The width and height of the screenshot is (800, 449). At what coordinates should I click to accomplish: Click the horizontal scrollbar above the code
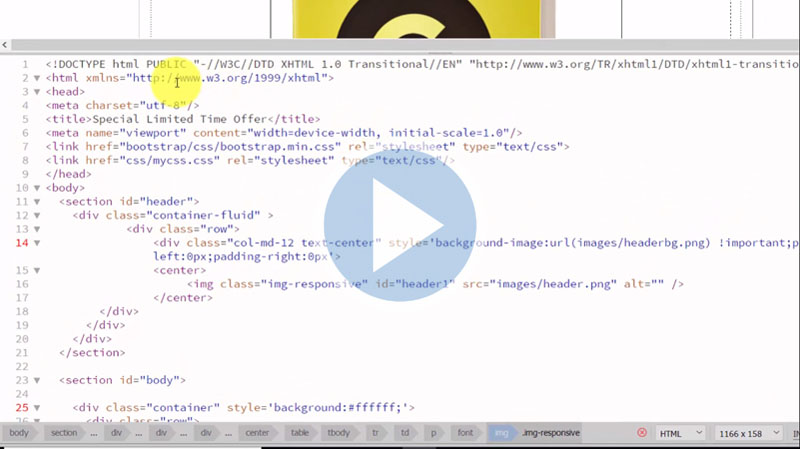[x=400, y=45]
